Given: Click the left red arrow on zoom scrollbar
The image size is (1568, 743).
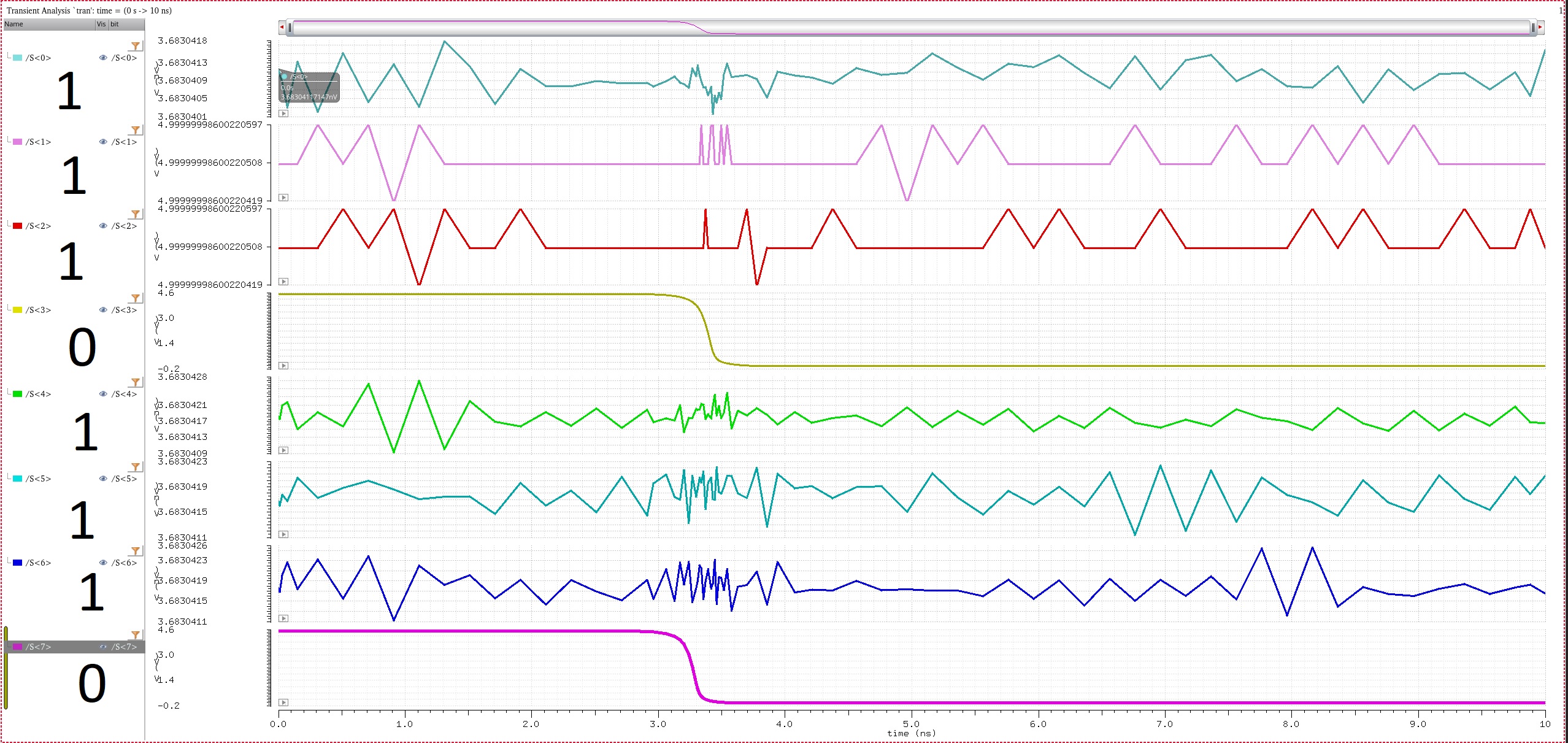Looking at the screenshot, I should pos(282,27).
